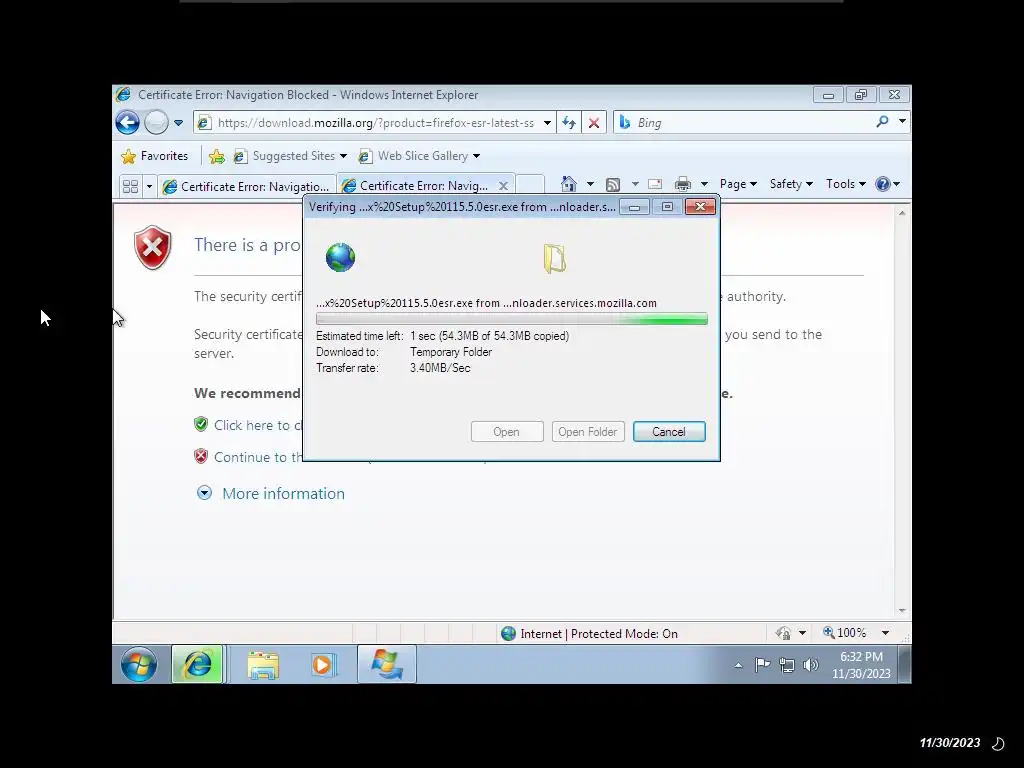Click the download progress bar
This screenshot has width=1024, height=768.
point(511,319)
